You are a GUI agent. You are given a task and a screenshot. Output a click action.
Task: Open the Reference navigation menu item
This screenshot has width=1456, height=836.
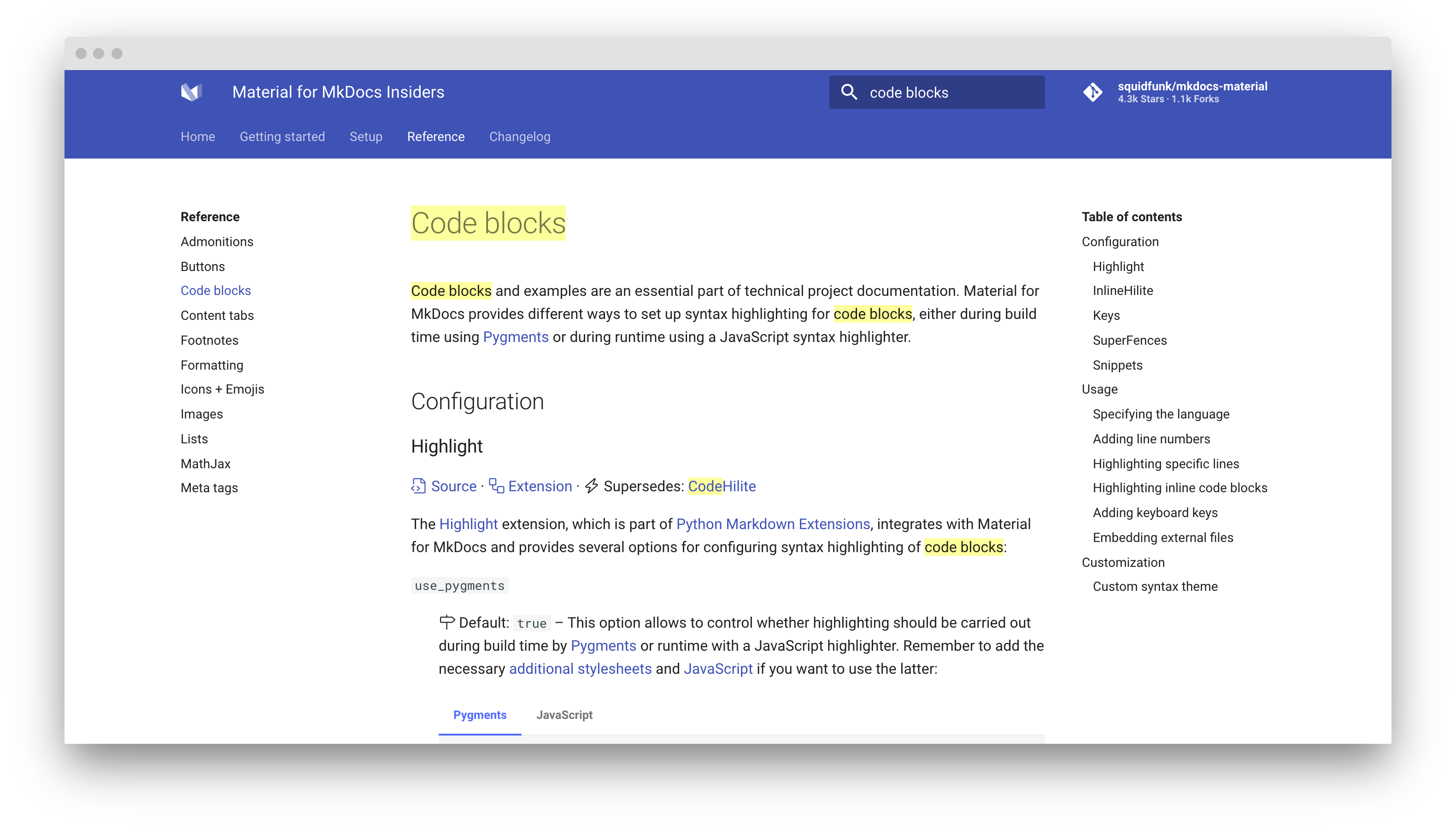tap(436, 136)
